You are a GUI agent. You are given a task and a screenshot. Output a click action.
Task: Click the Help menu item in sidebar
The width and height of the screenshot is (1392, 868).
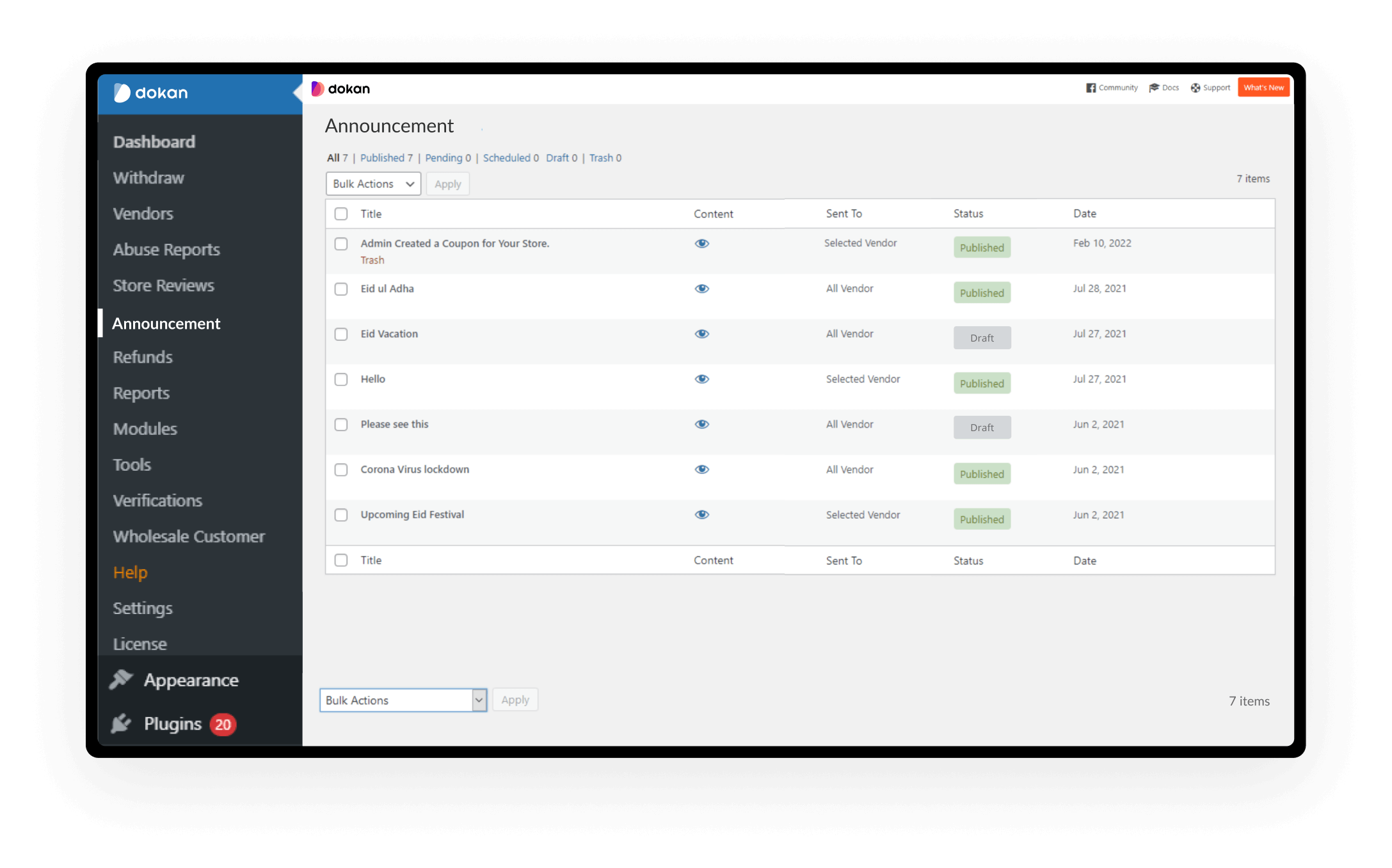point(130,571)
